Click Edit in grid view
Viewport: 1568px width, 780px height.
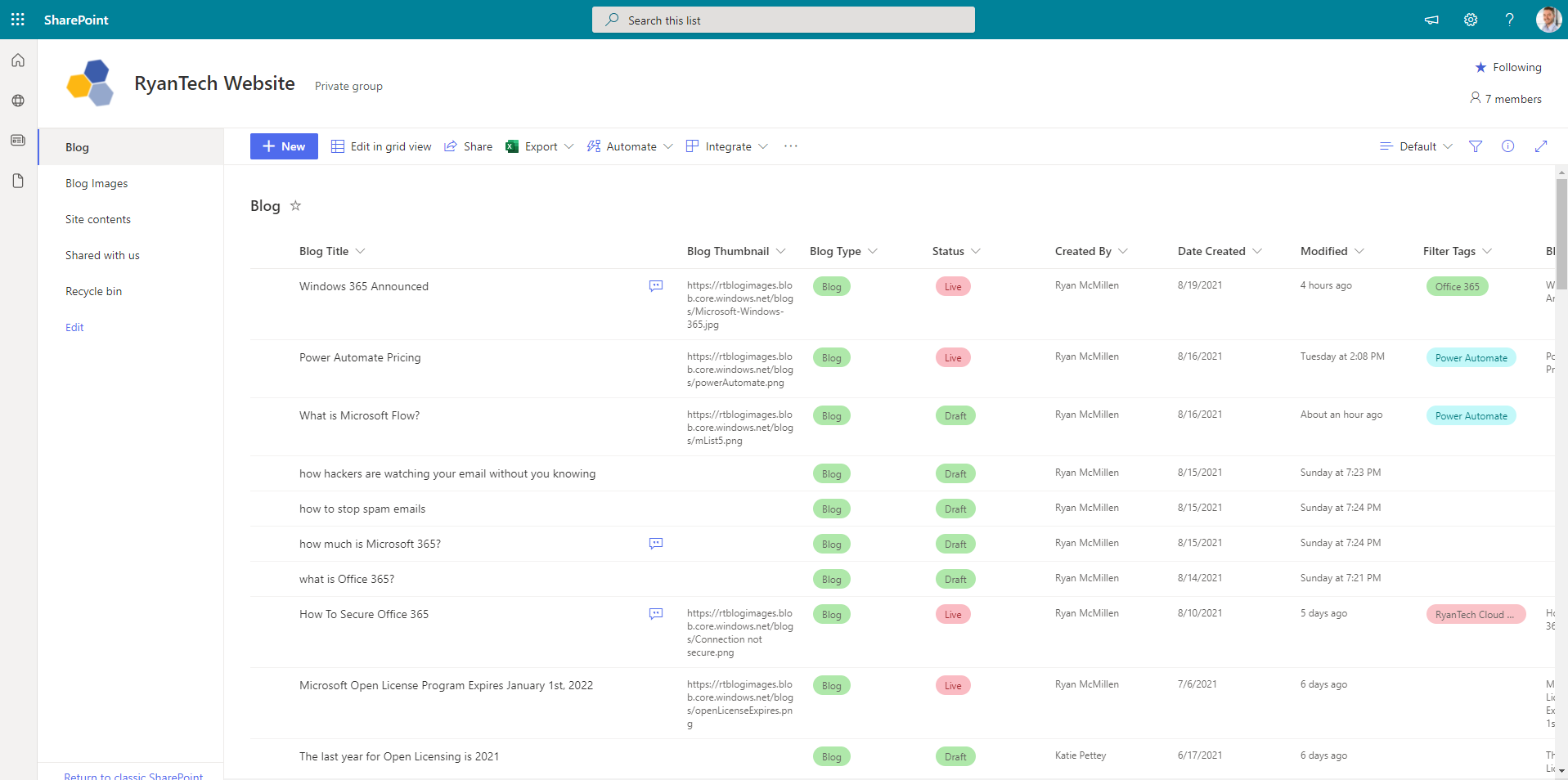(381, 146)
